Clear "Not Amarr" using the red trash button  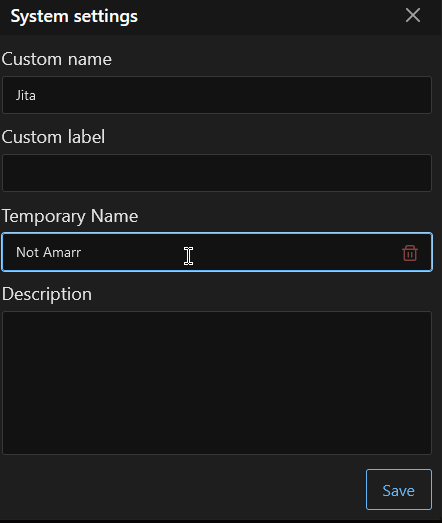coord(410,253)
